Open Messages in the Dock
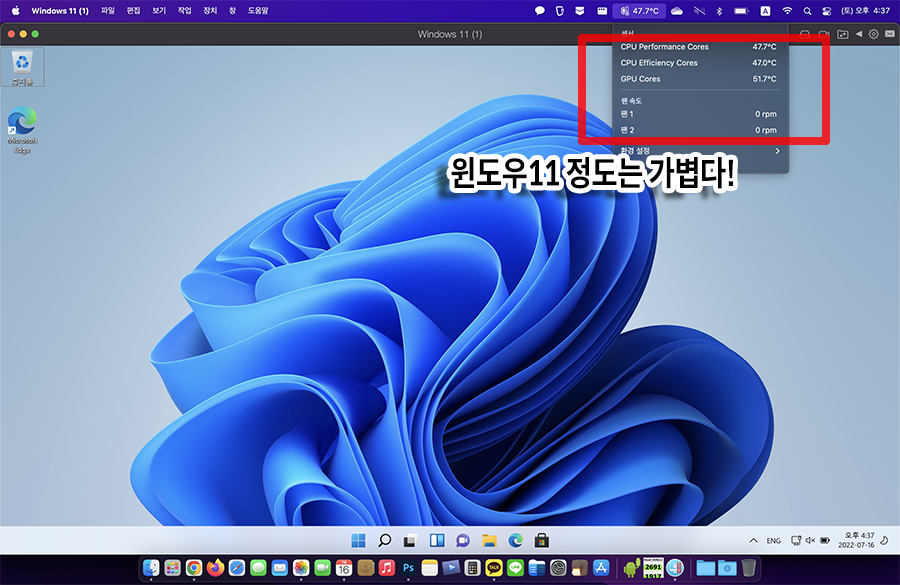Image resolution: width=900 pixels, height=585 pixels. (x=258, y=568)
